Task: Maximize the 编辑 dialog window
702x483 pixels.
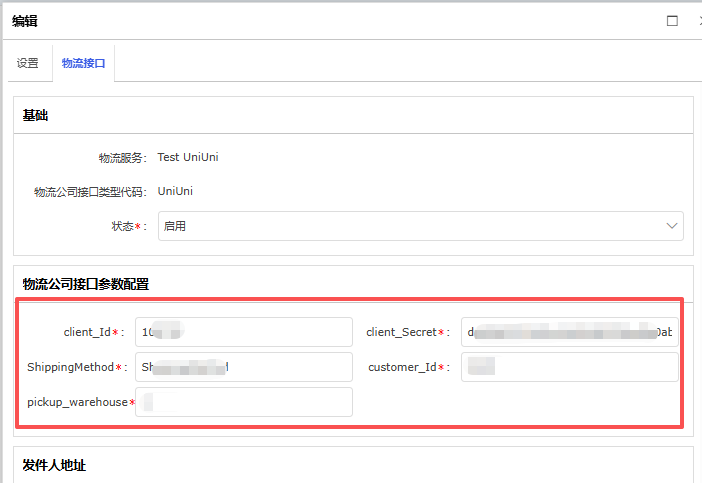Action: coord(672,21)
